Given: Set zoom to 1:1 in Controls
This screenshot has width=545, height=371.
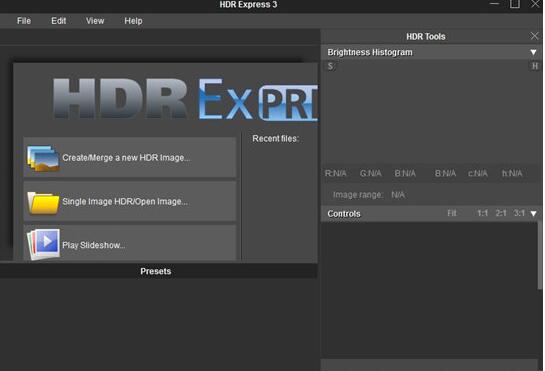Looking at the screenshot, I should pyautogui.click(x=482, y=213).
